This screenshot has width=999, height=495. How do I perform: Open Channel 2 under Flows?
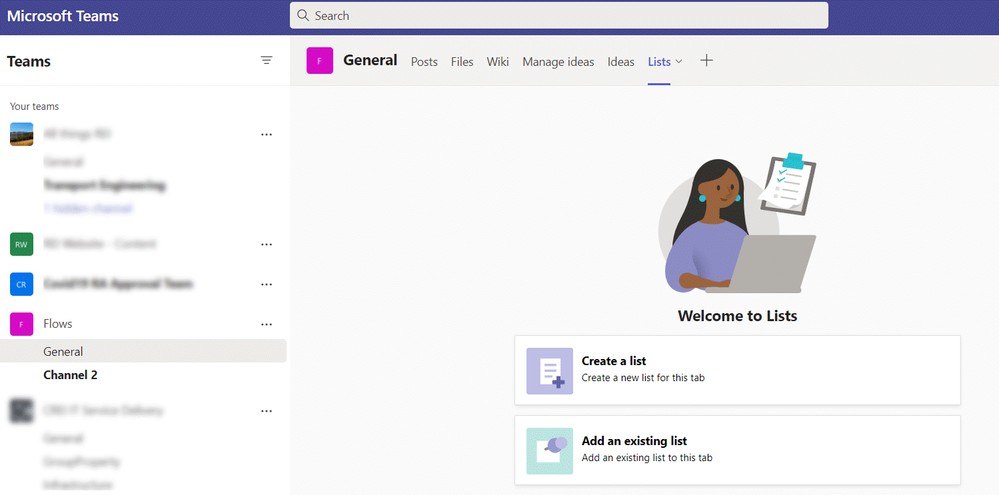point(70,375)
